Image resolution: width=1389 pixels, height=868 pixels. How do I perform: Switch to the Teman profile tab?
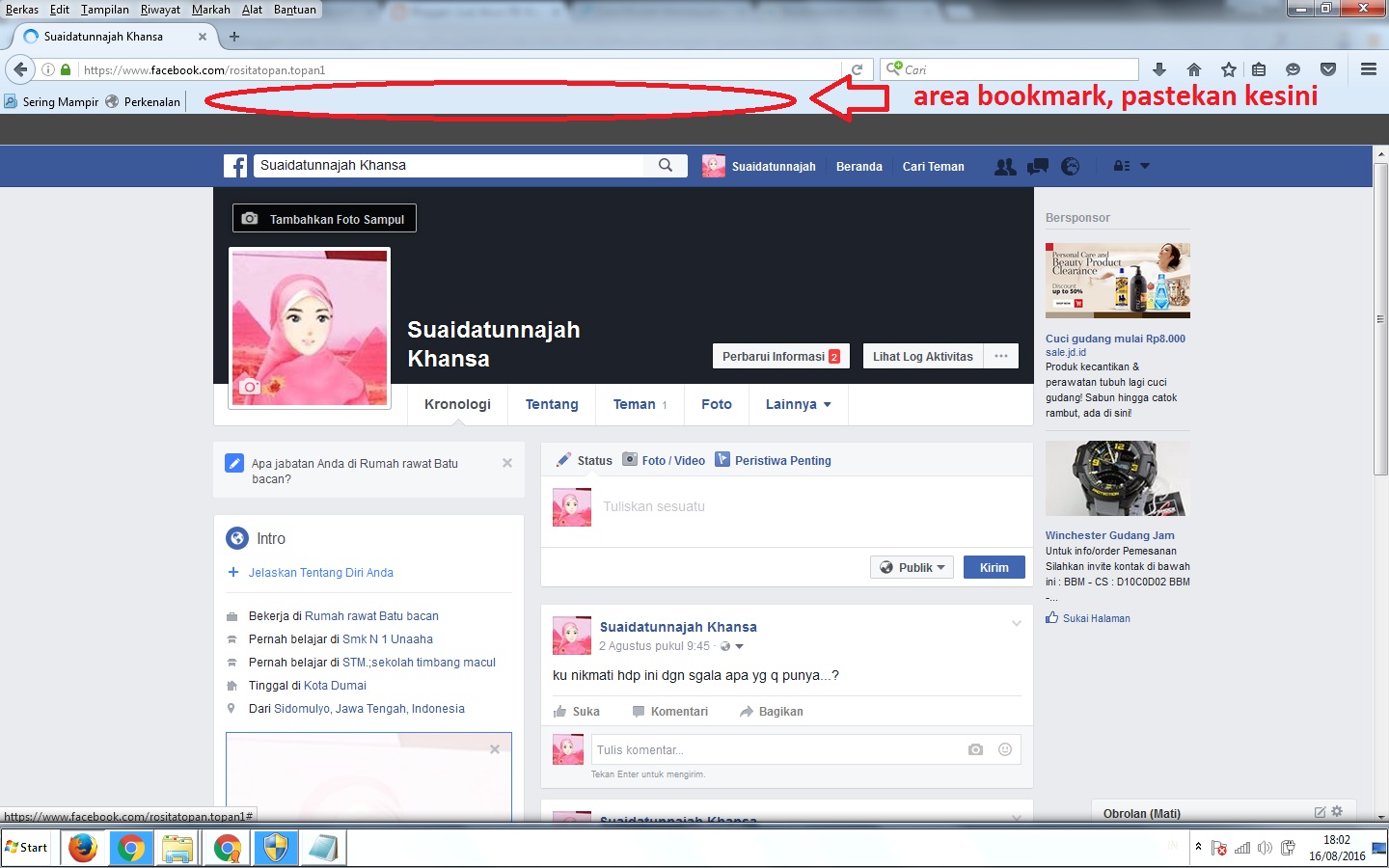pyautogui.click(x=640, y=404)
